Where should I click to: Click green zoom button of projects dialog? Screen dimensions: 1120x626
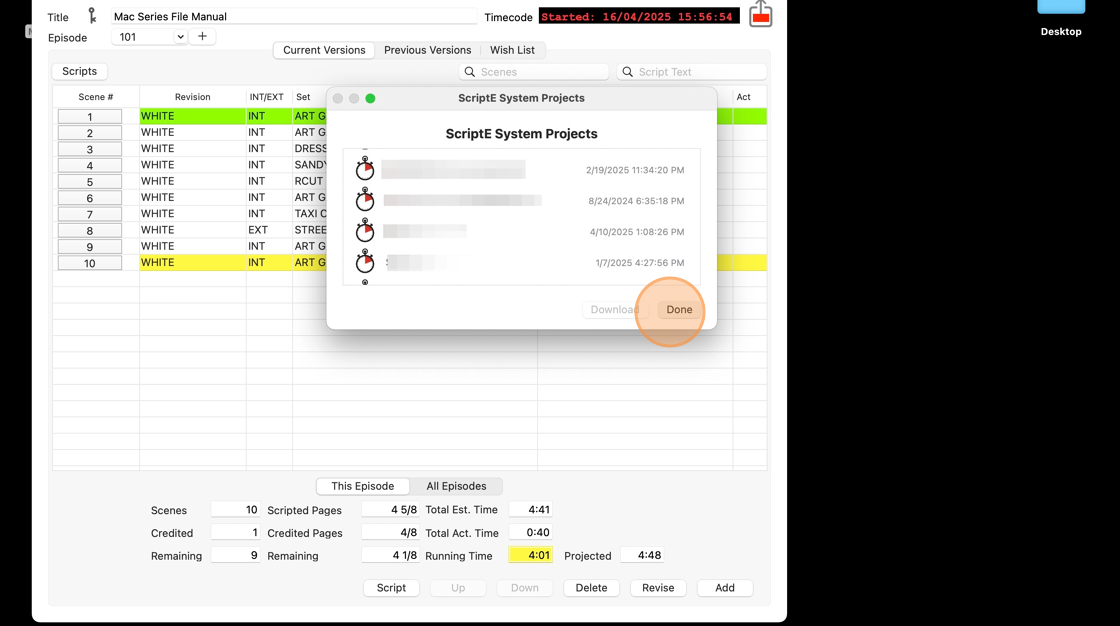pyautogui.click(x=370, y=98)
